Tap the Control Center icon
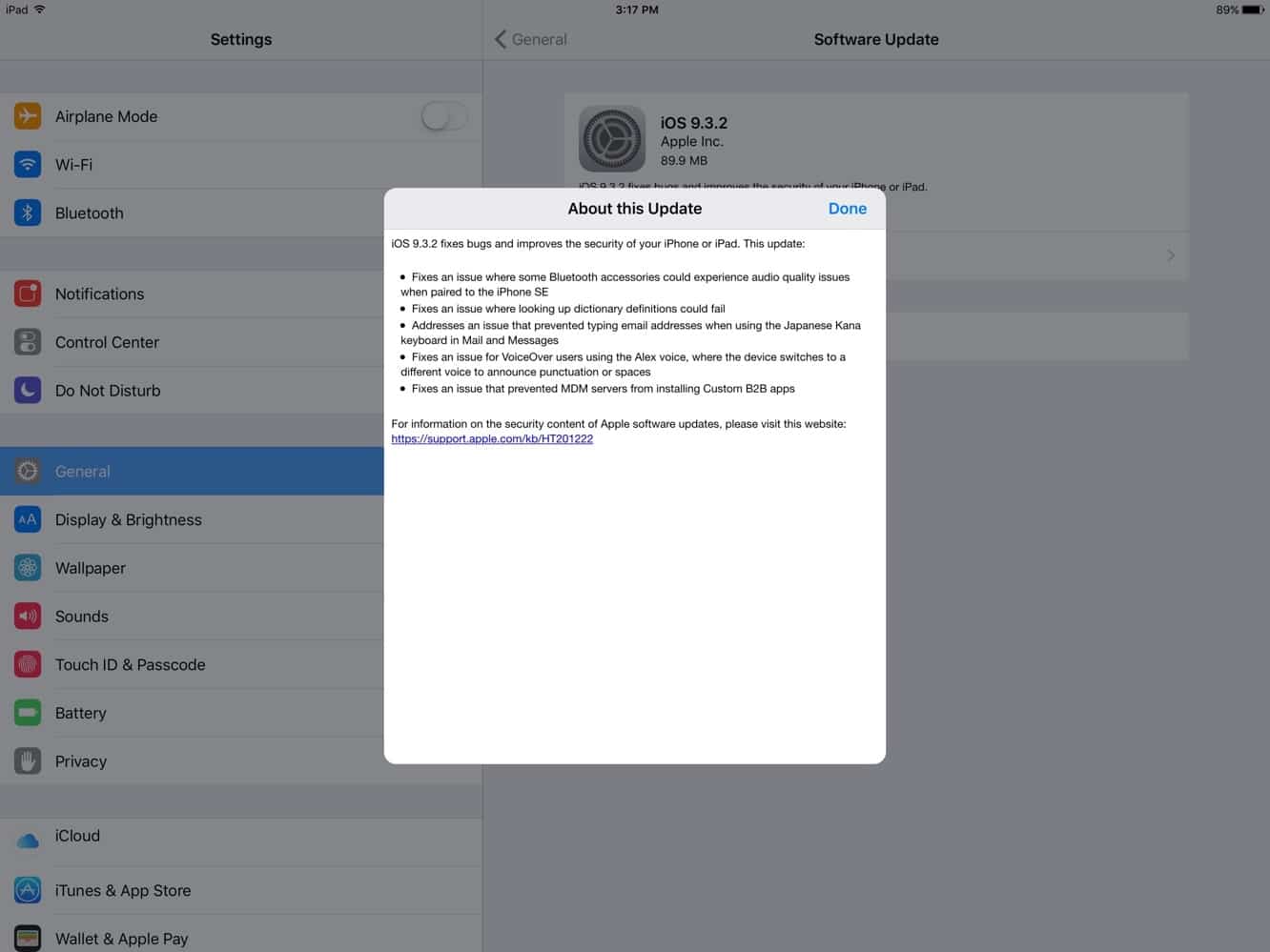 click(x=28, y=342)
